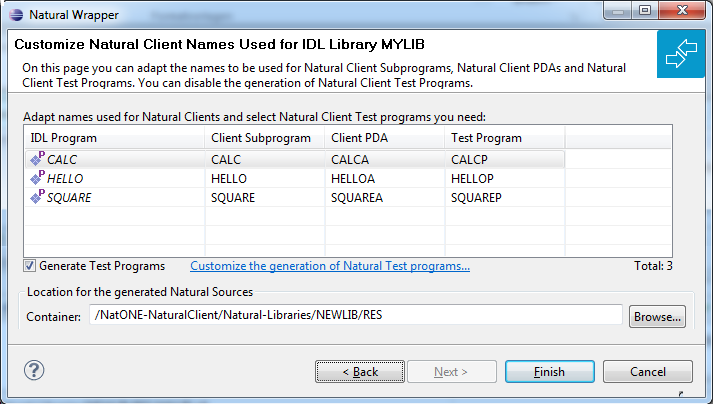
Task: Open Customize the generation of Natural Test programs link
Action: click(330, 266)
